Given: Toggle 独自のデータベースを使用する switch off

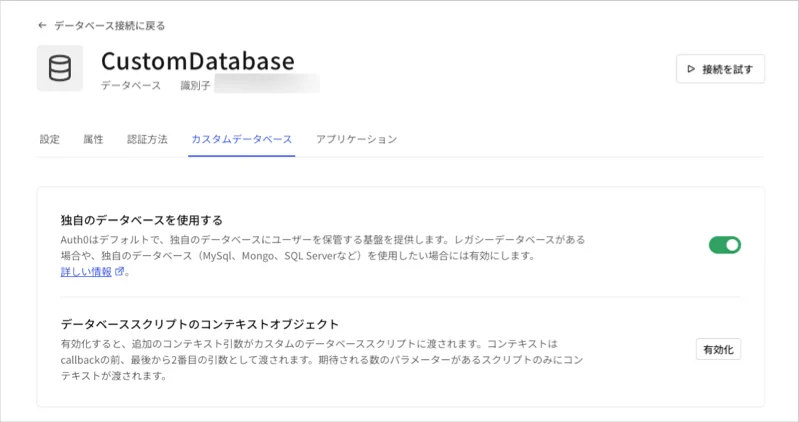Looking at the screenshot, I should pyautogui.click(x=725, y=245).
